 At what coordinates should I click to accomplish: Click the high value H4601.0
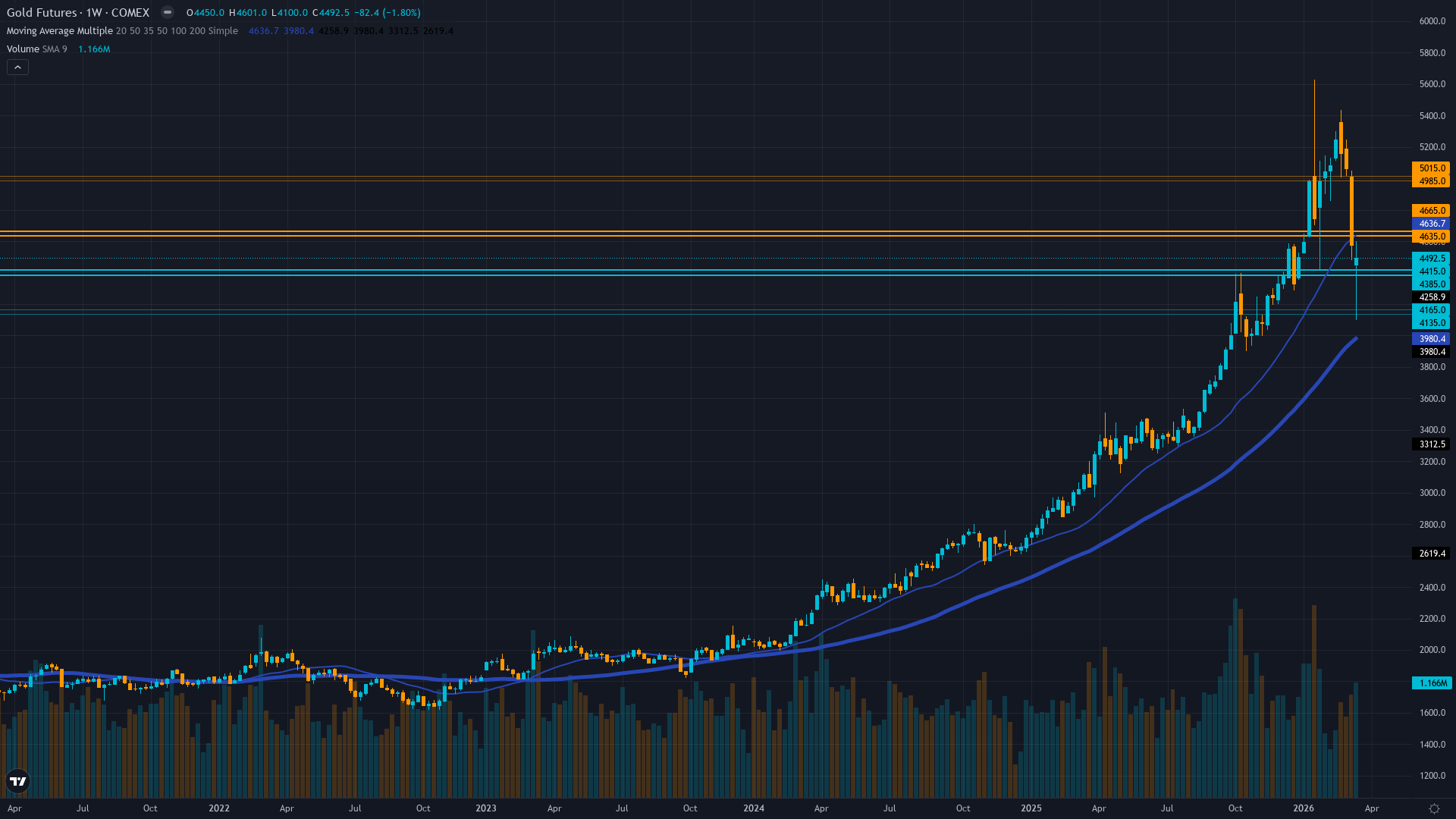[248, 13]
